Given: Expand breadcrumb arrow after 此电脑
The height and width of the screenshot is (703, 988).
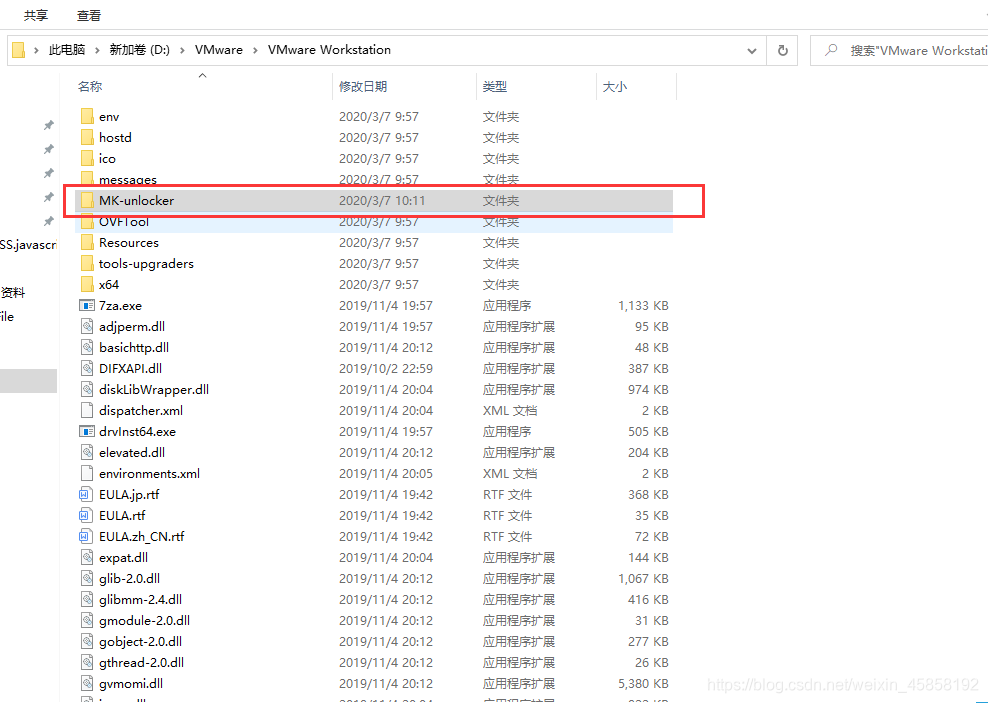Looking at the screenshot, I should click(x=97, y=50).
